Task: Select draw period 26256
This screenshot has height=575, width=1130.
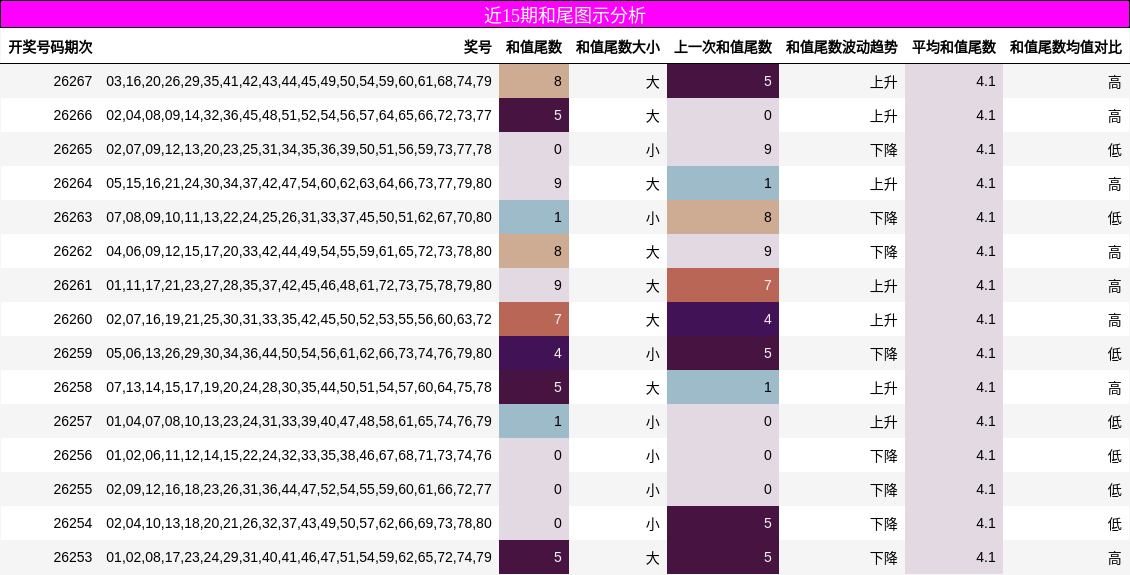Action: tap(73, 455)
